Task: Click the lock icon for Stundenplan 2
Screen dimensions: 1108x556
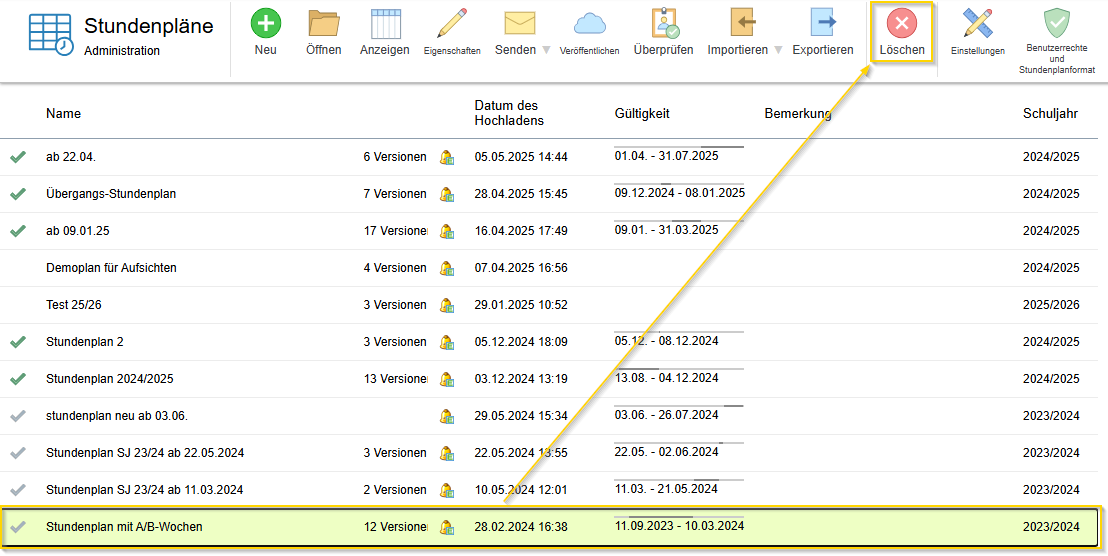Action: pyautogui.click(x=447, y=343)
